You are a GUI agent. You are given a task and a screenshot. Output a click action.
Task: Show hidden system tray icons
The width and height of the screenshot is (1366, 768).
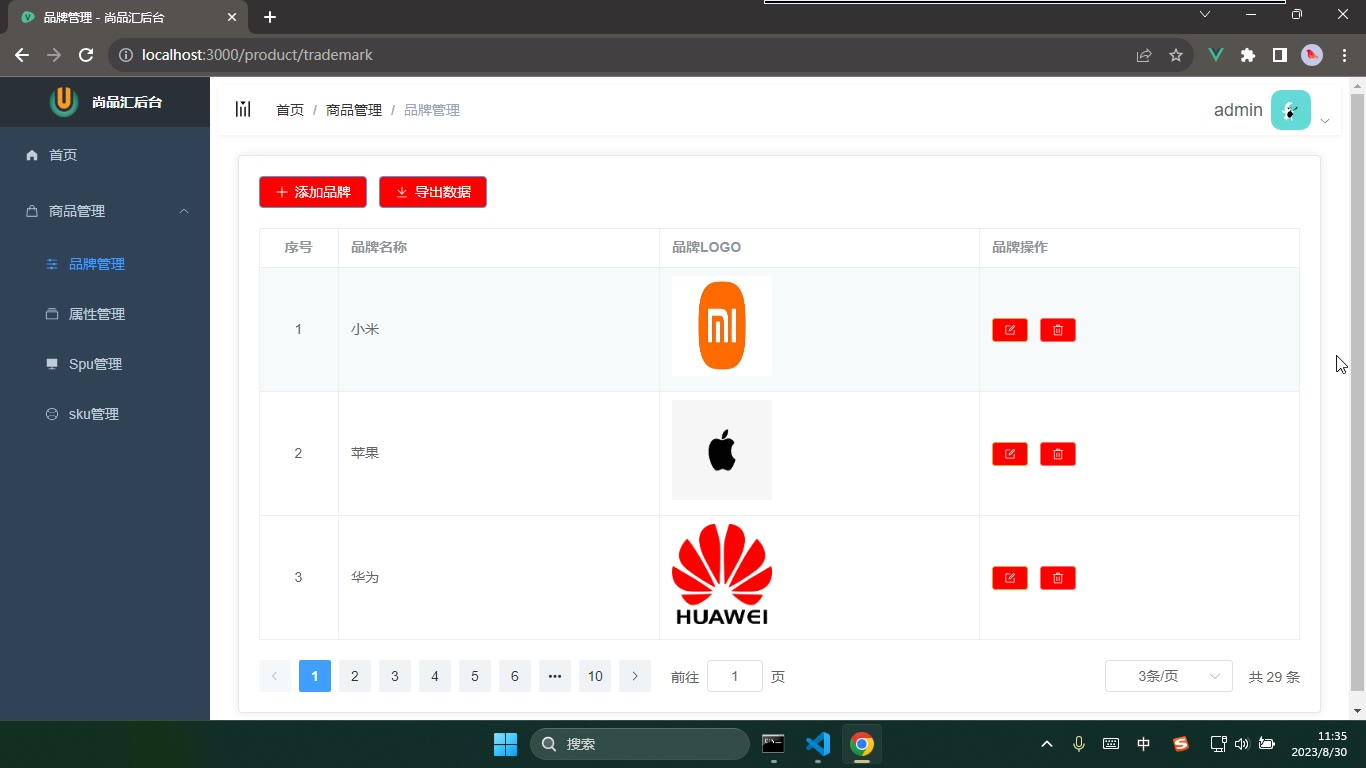[1047, 744]
